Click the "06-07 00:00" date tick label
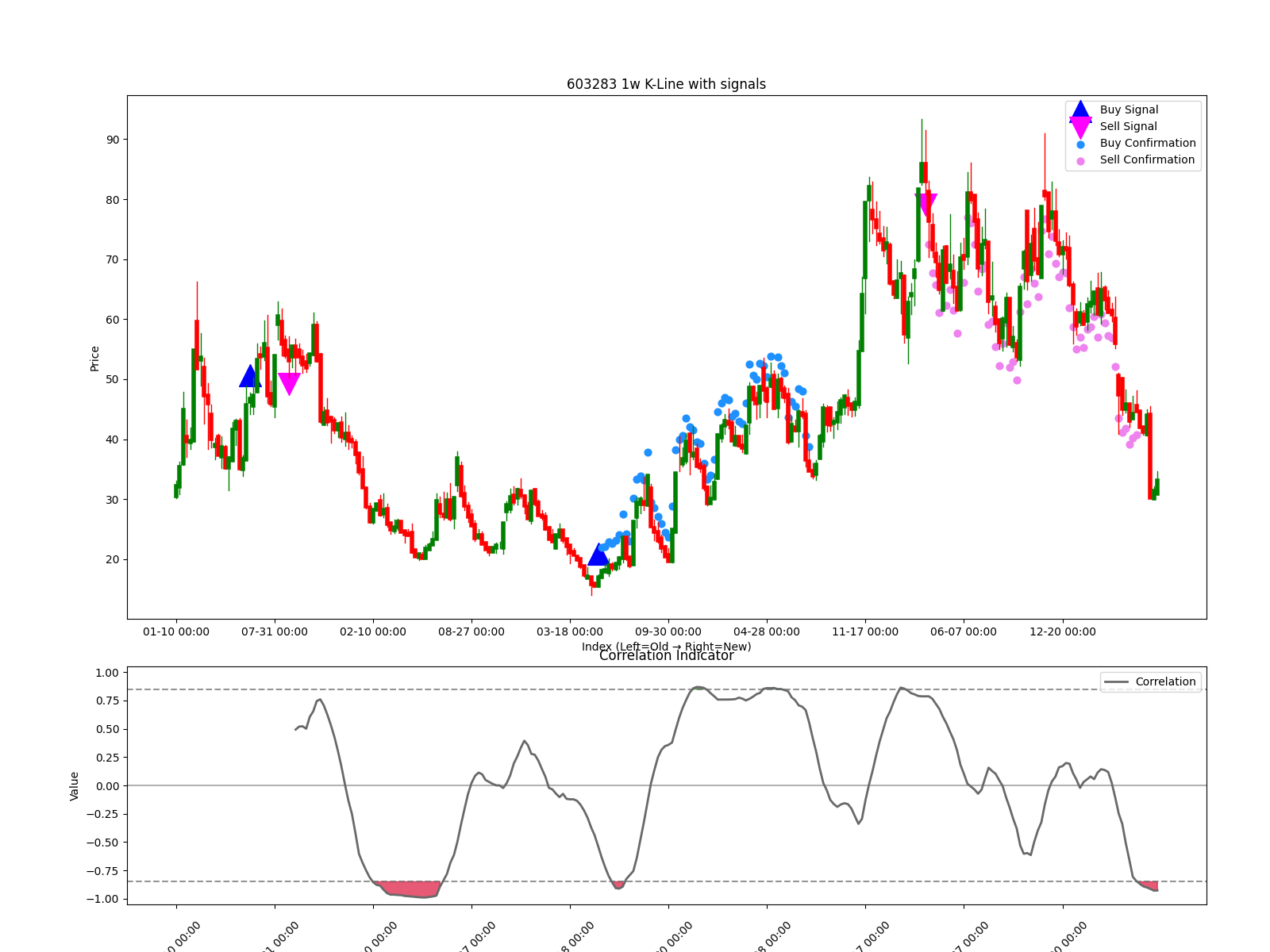The width and height of the screenshot is (1270, 952). (x=964, y=632)
